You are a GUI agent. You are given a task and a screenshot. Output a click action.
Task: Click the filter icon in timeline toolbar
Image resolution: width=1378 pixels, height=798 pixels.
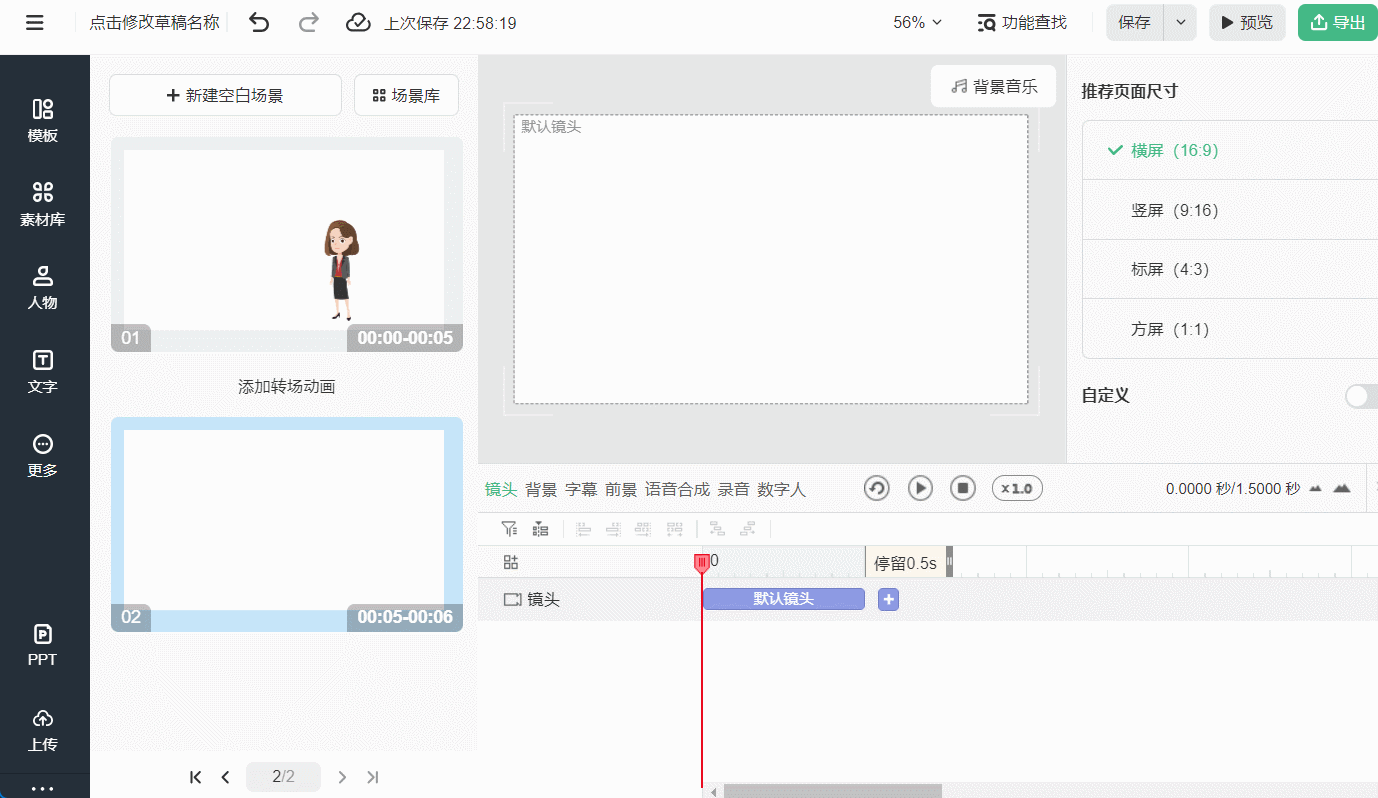point(509,529)
